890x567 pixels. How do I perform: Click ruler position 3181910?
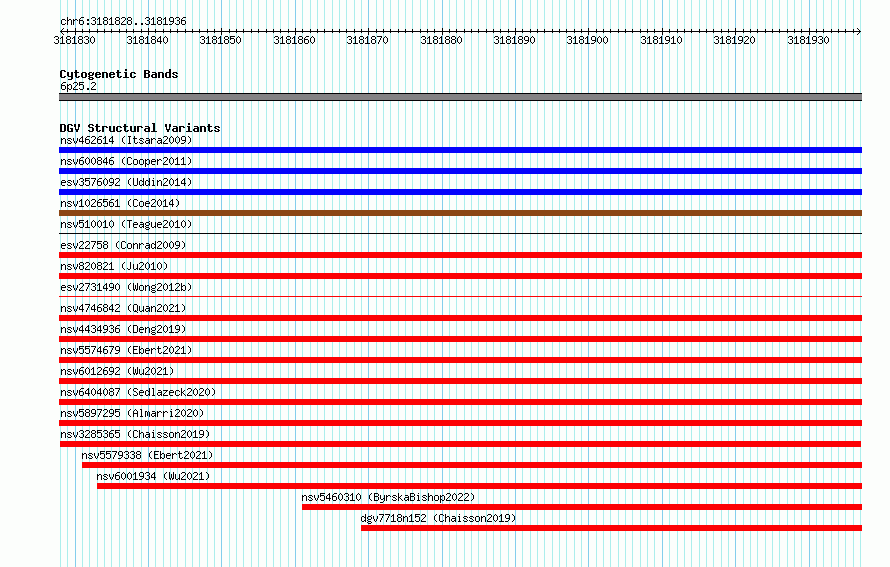661,40
